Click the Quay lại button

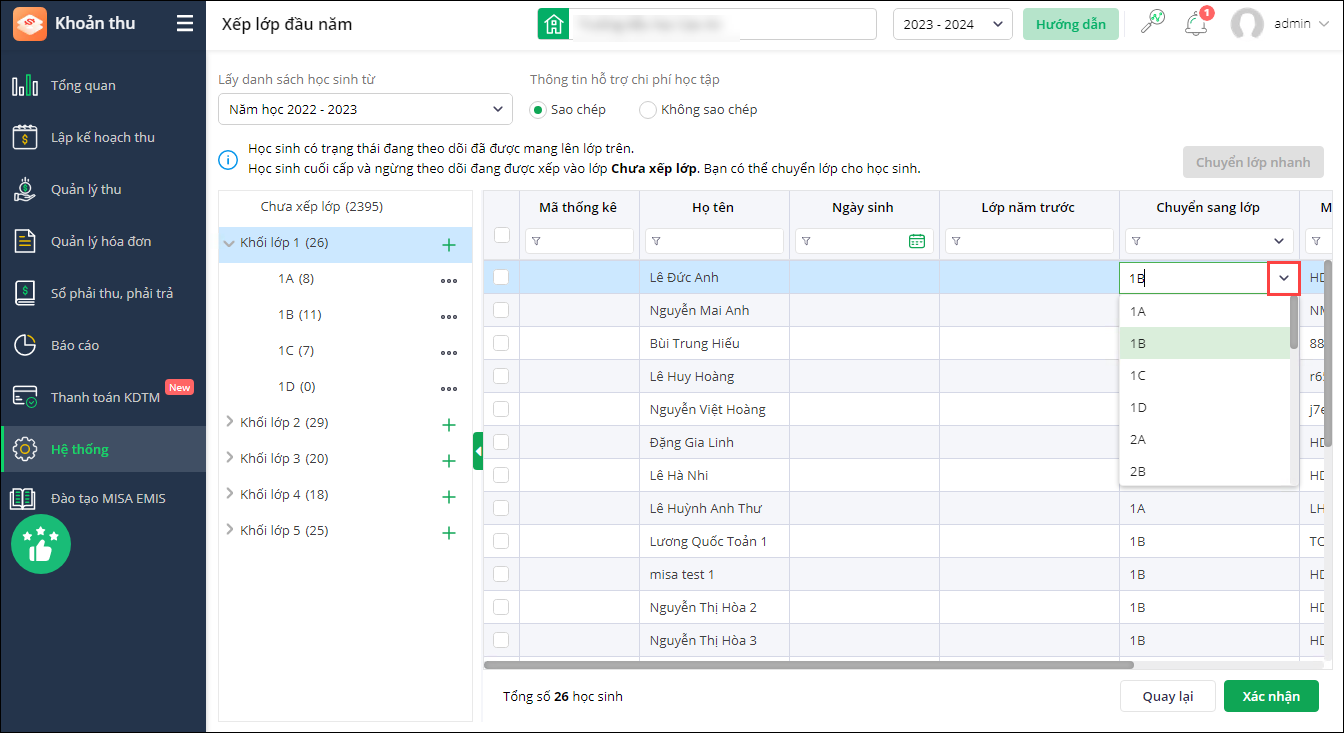[x=1168, y=696]
